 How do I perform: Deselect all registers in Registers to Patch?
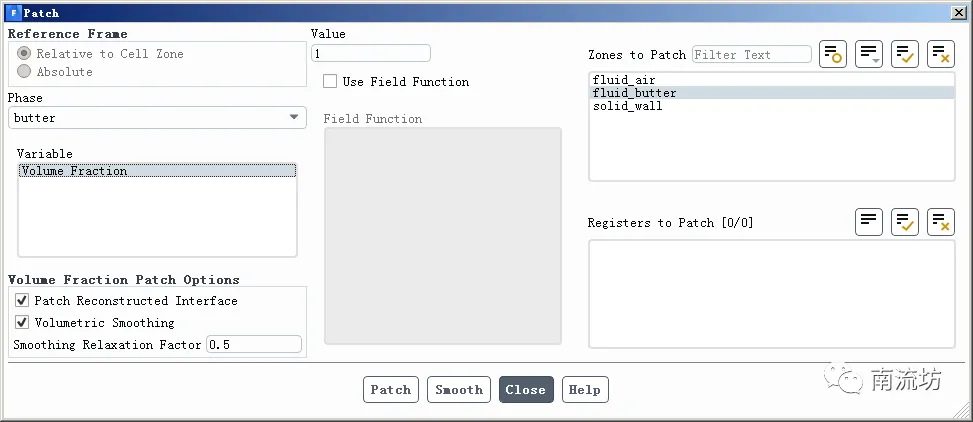click(940, 222)
